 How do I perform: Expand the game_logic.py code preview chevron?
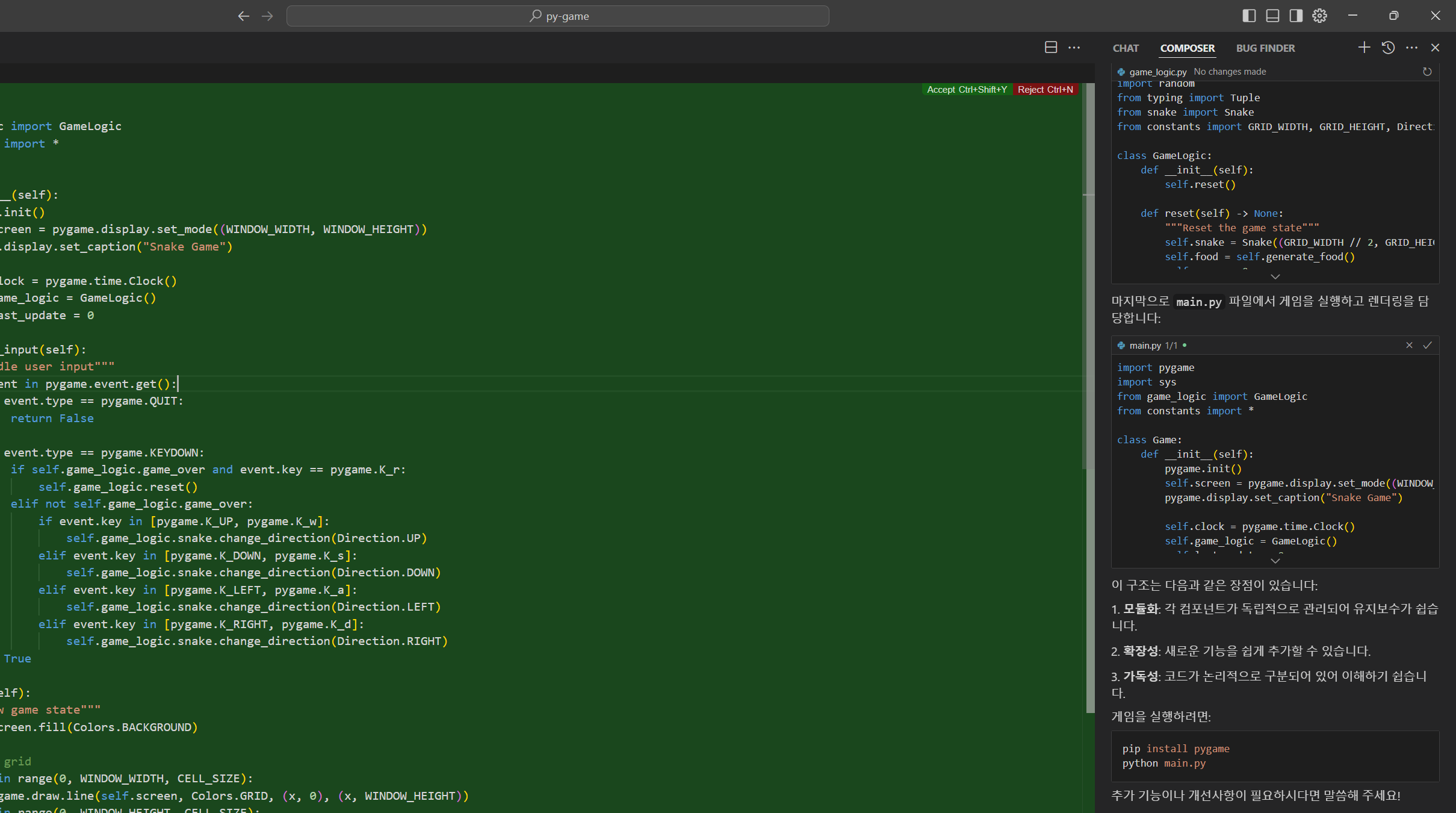1274,276
